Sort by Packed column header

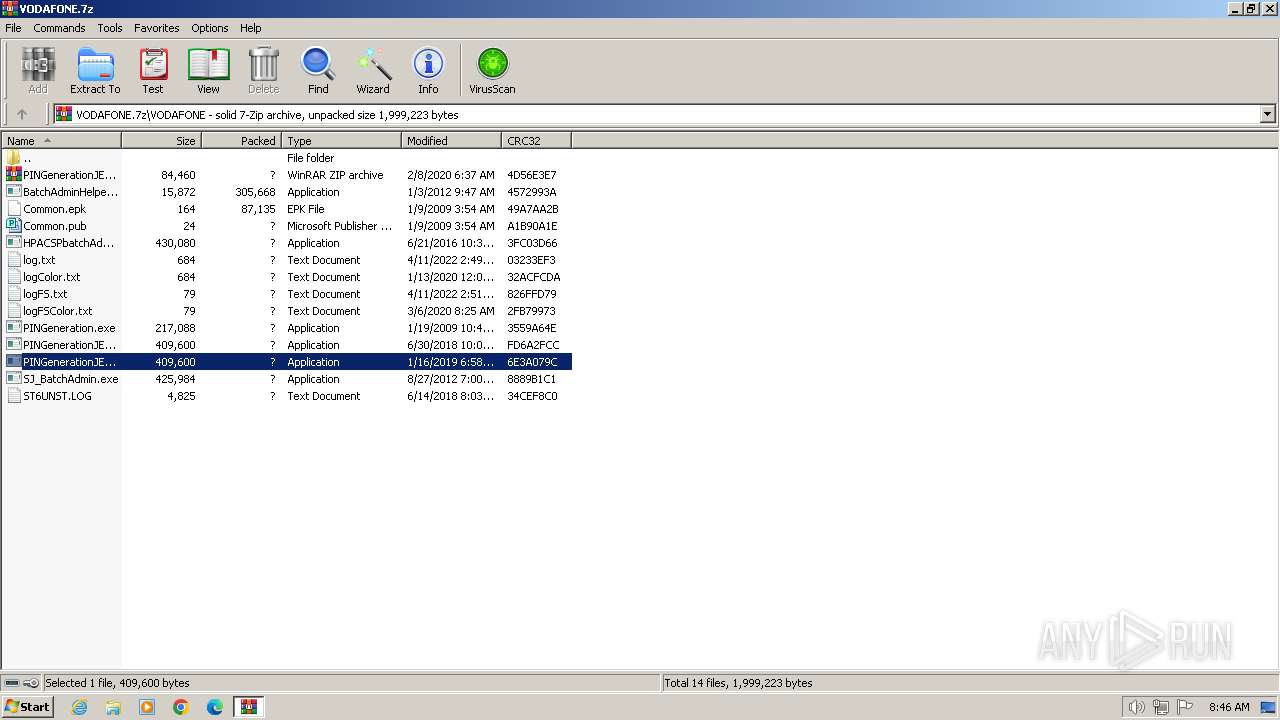(x=241, y=141)
